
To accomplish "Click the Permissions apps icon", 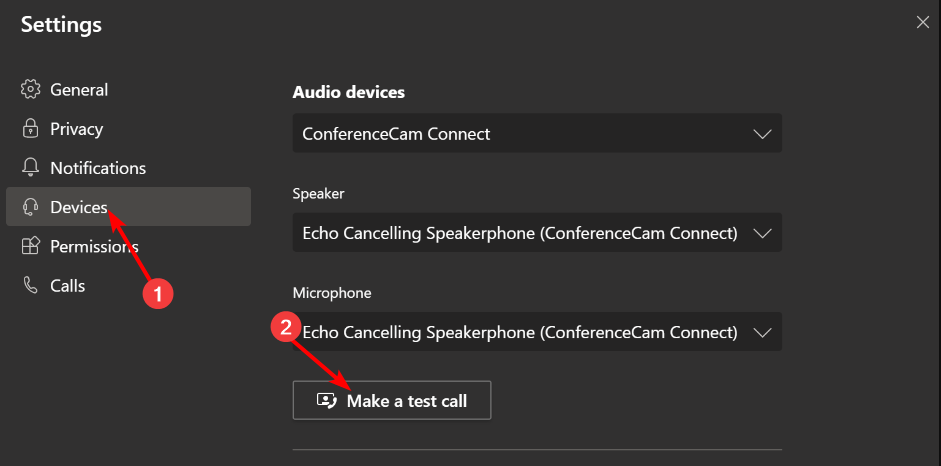I will click(x=30, y=246).
